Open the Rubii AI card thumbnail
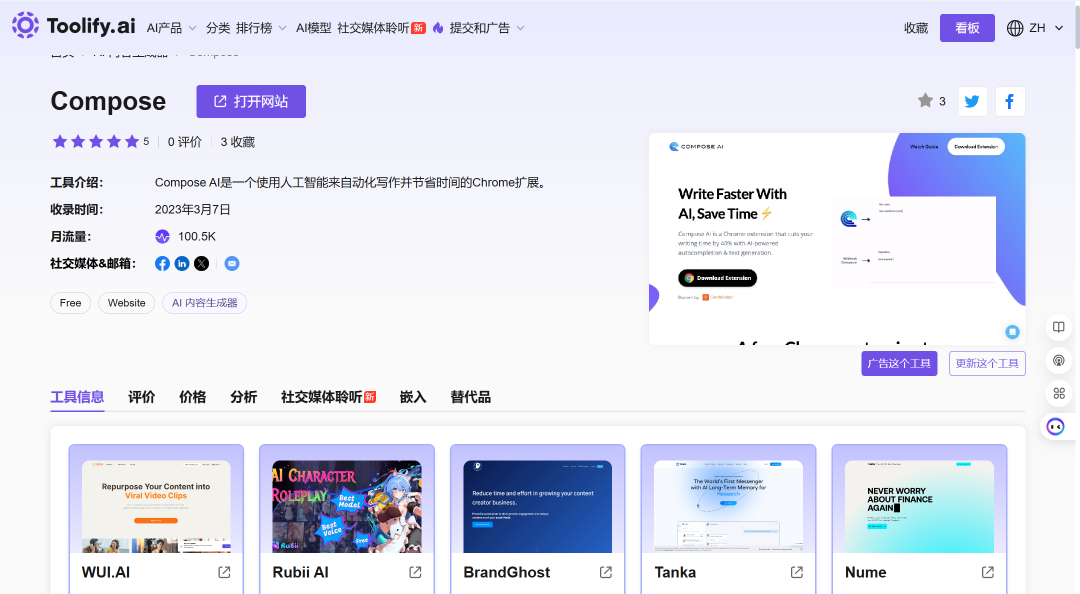 pyautogui.click(x=346, y=506)
